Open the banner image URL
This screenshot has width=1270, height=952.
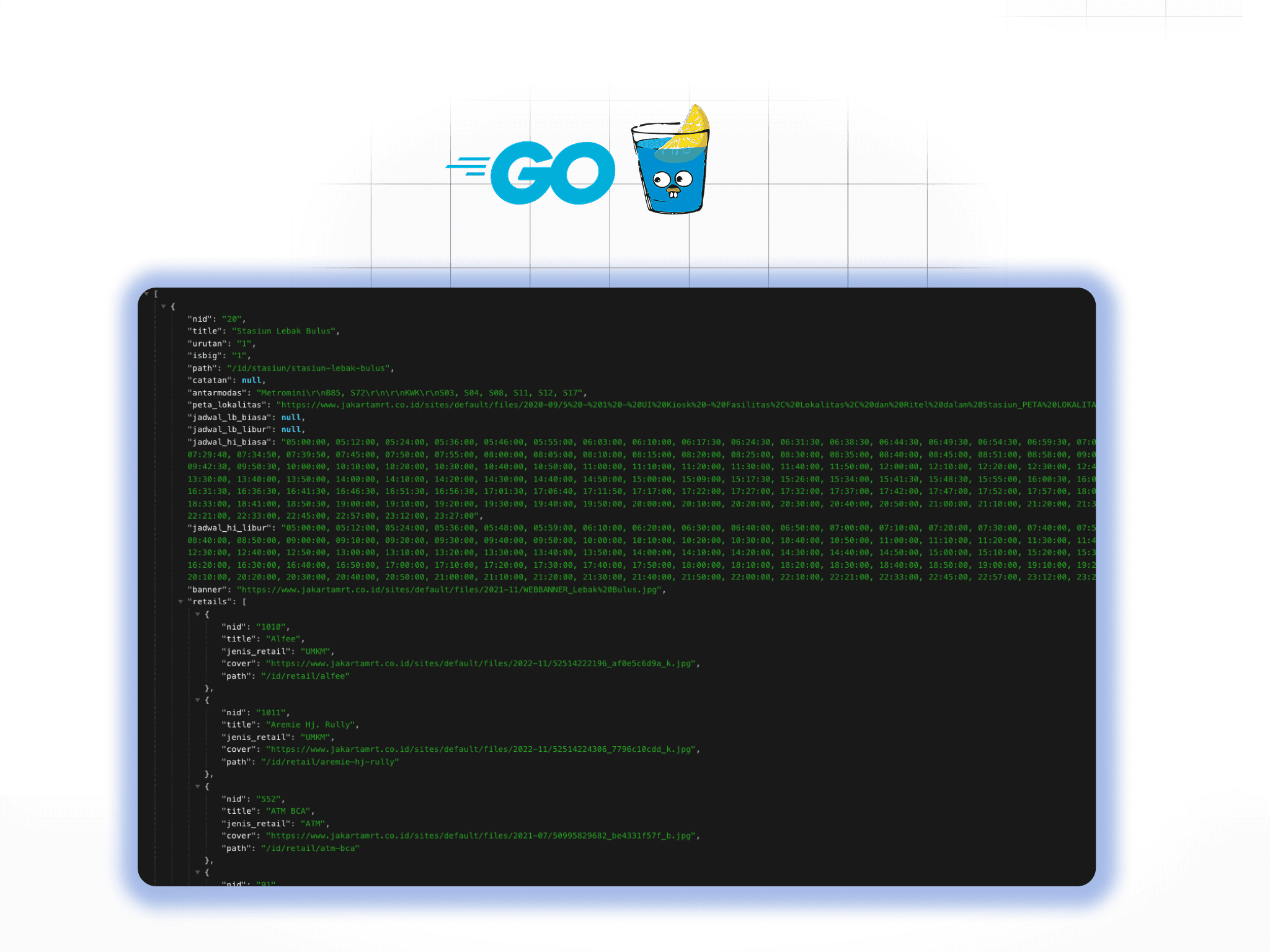coord(450,589)
